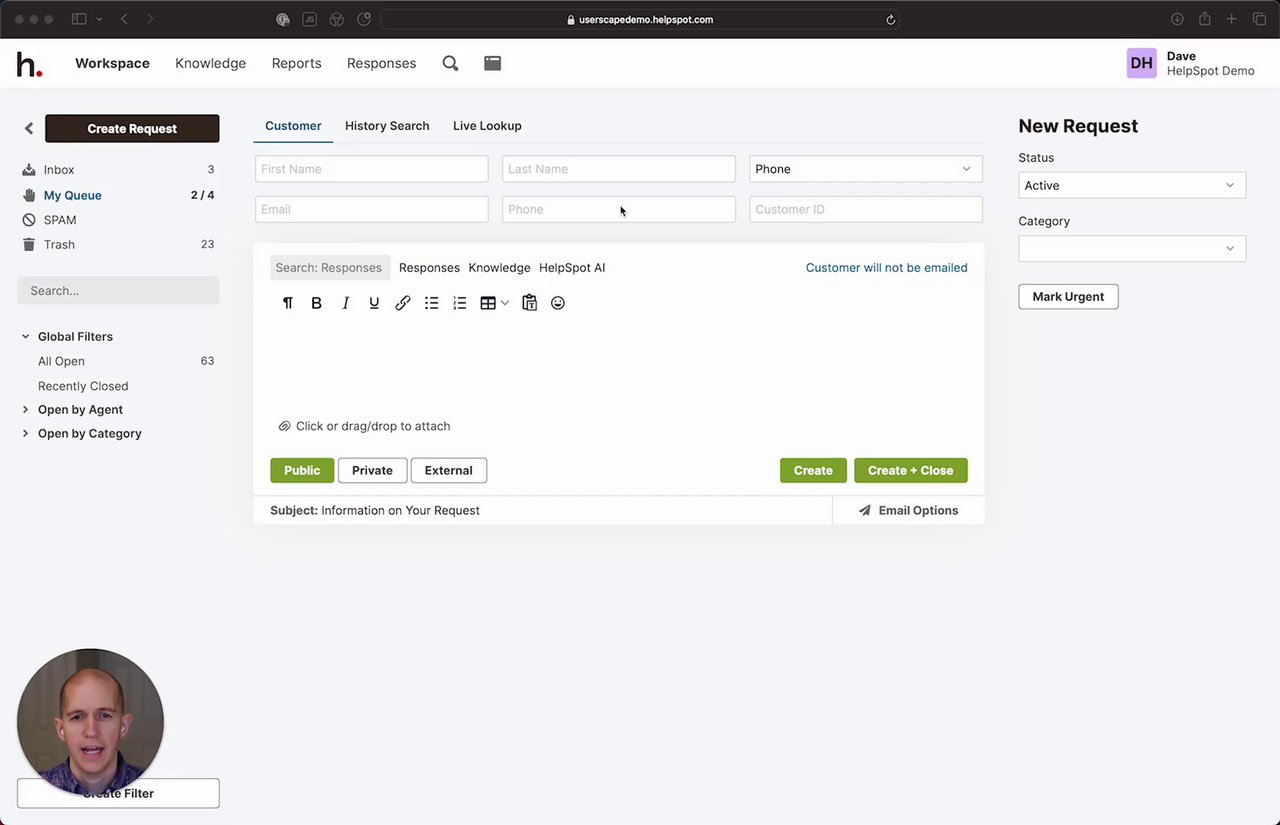Switch to the History Search tab
1280x825 pixels.
click(x=387, y=126)
